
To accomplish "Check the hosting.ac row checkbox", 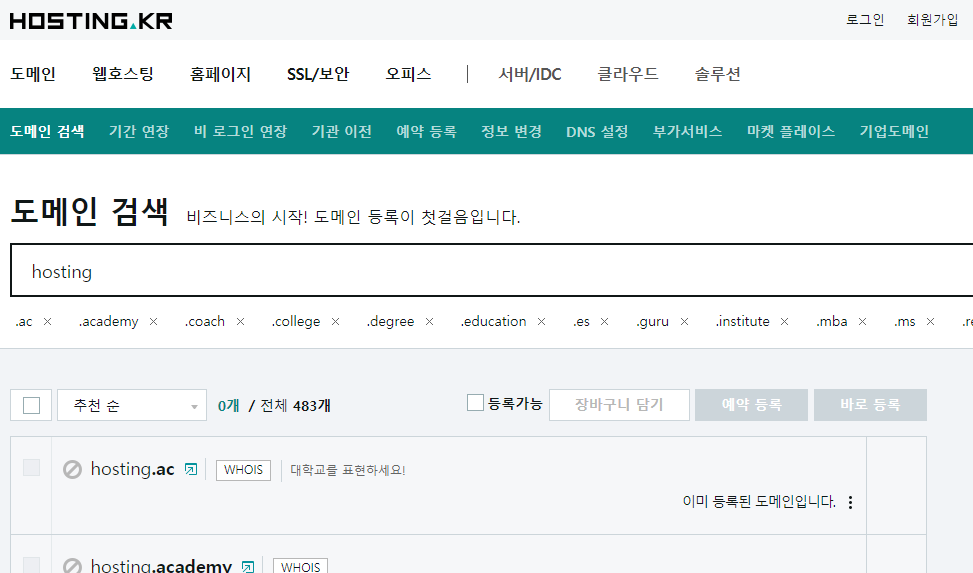I will pyautogui.click(x=31, y=467).
